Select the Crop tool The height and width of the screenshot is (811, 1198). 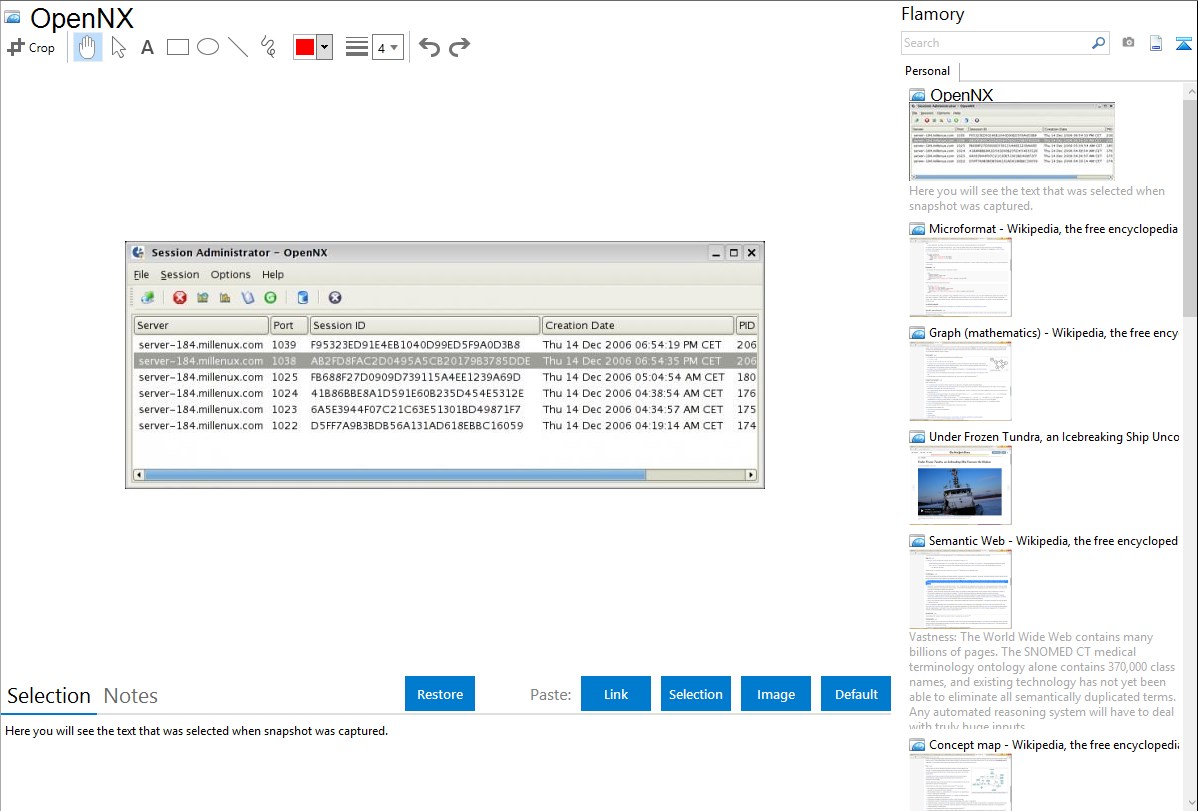[31, 47]
